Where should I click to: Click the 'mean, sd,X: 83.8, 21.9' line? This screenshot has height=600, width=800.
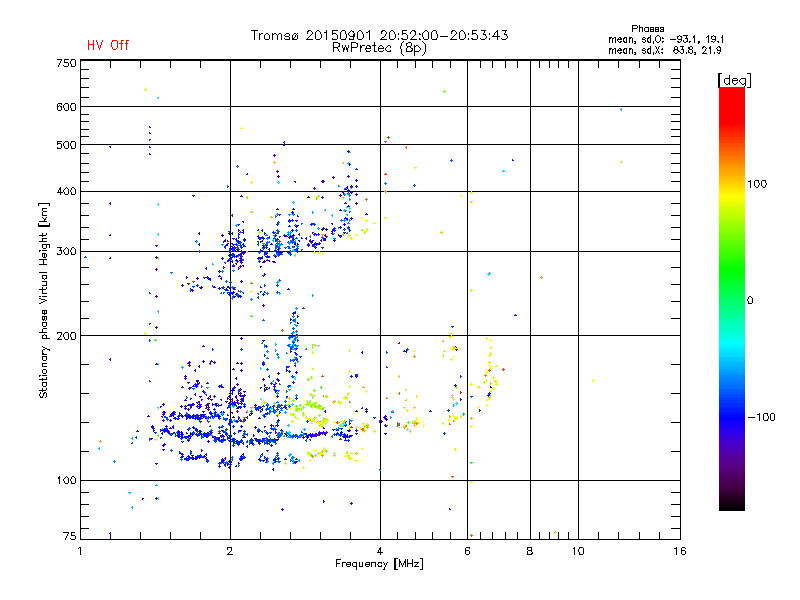665,50
